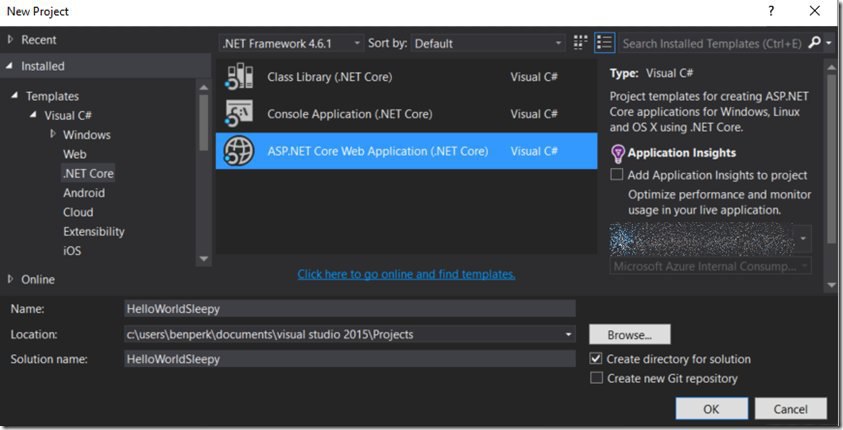Viewport: 843px width, 430px height.
Task: Open the Microsoft Azure Internal Consumption dropdown
Action: (x=710, y=266)
